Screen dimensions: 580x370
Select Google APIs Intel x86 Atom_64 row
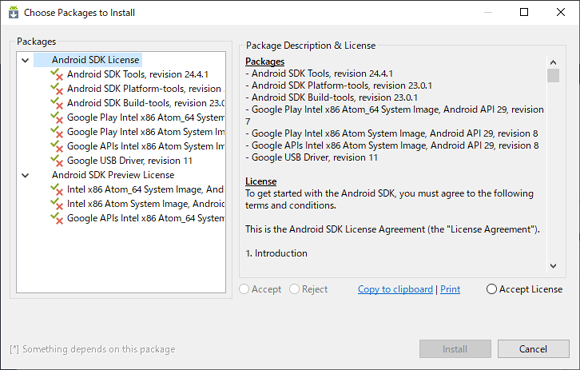[x=145, y=218]
